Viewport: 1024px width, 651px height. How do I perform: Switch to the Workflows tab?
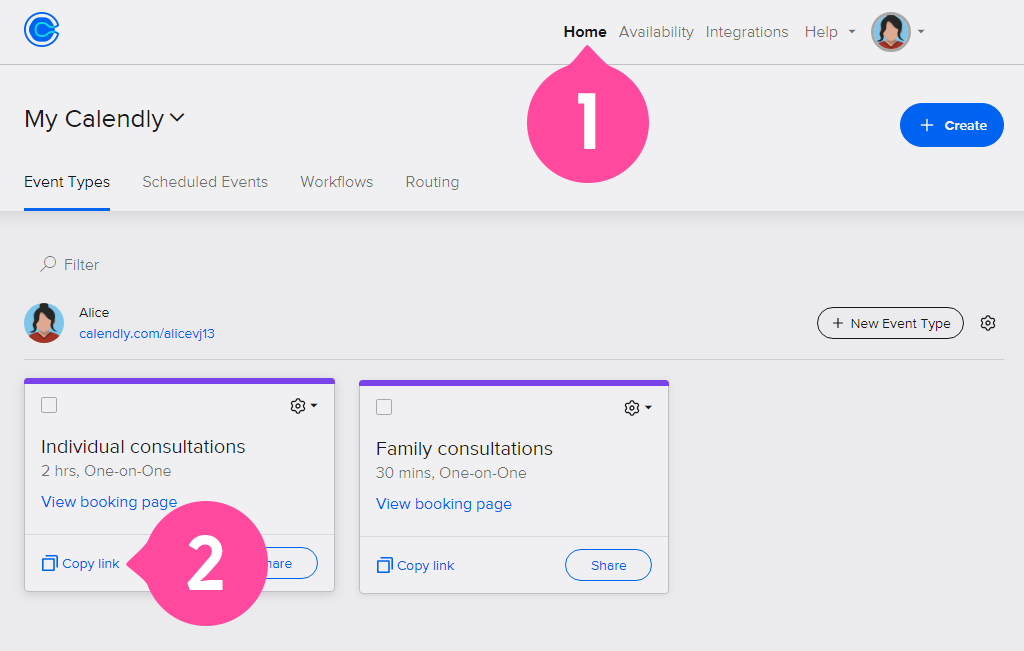(337, 182)
